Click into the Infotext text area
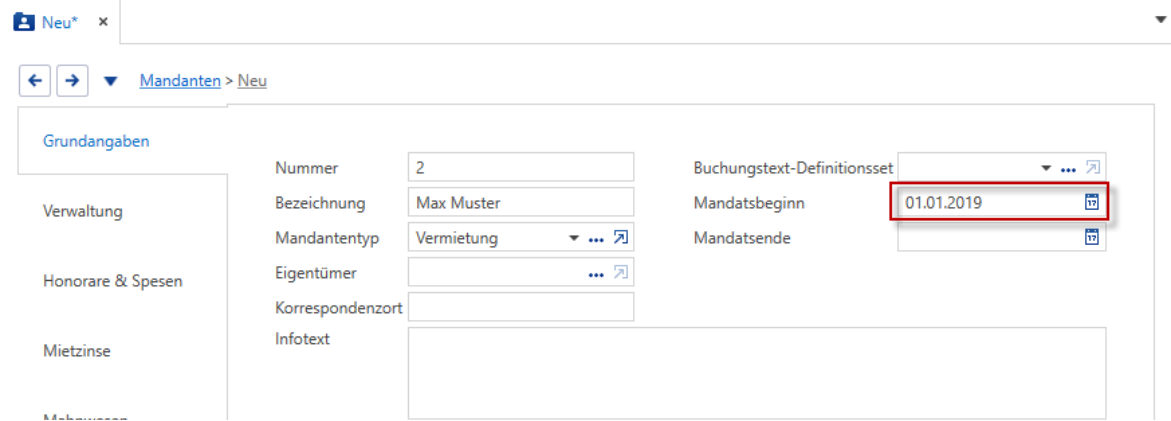 757,372
